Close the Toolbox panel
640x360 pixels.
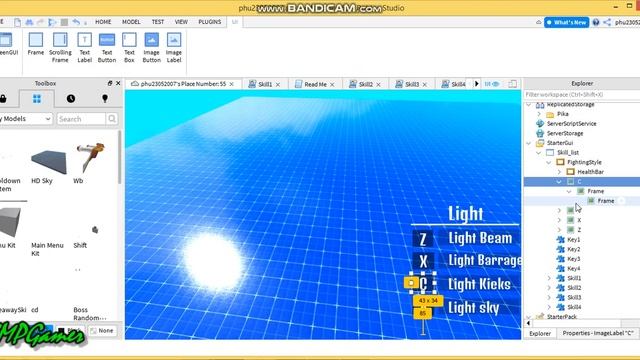pyautogui.click(x=118, y=83)
